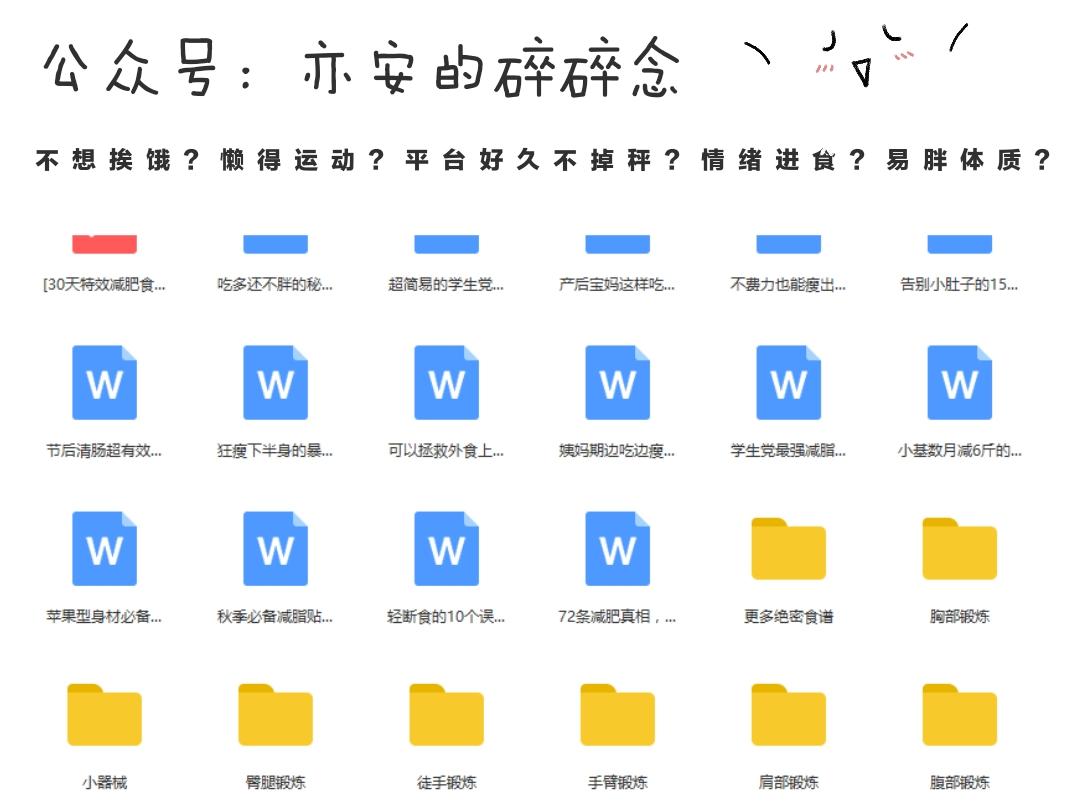
Task: Select the Word document 轻断食的10个误...
Action: pyautogui.click(x=446, y=548)
